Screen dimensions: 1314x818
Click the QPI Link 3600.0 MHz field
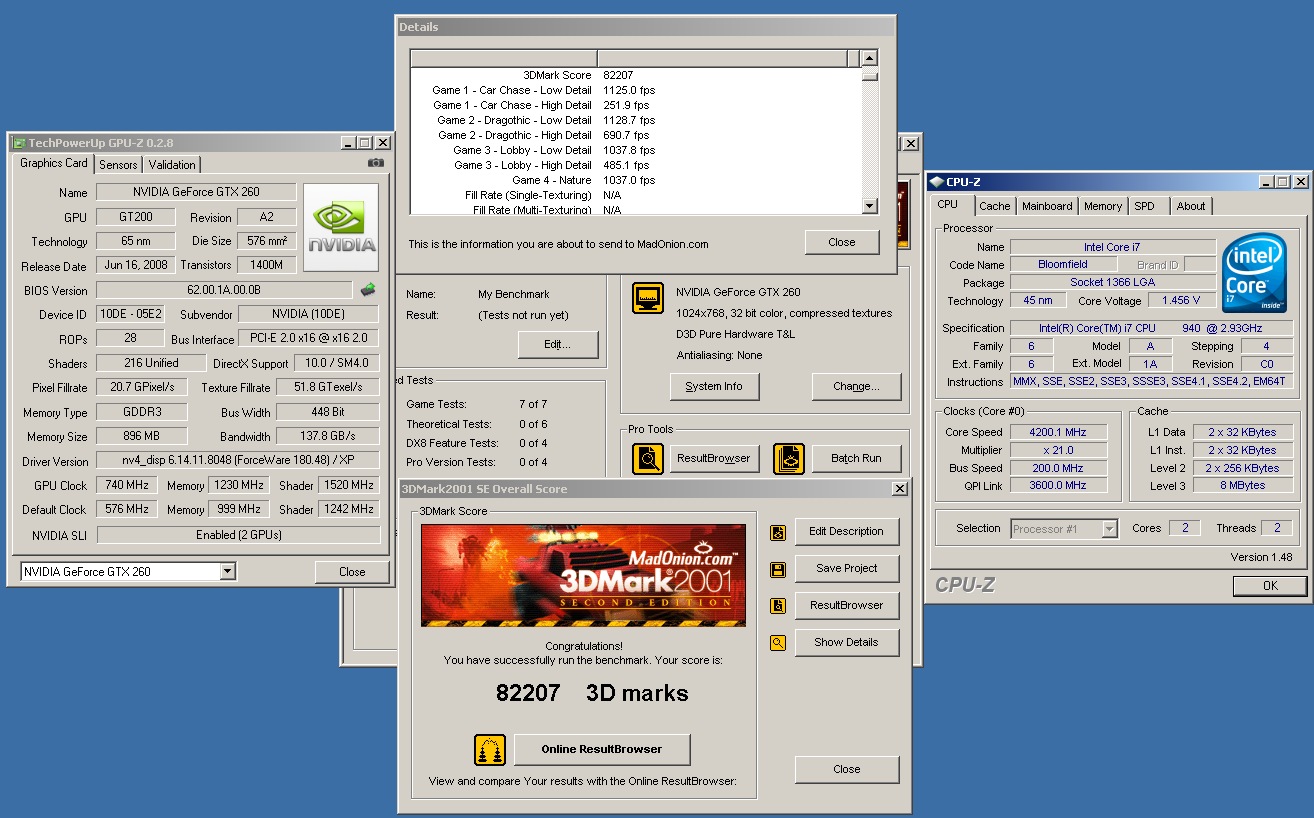pyautogui.click(x=1059, y=485)
